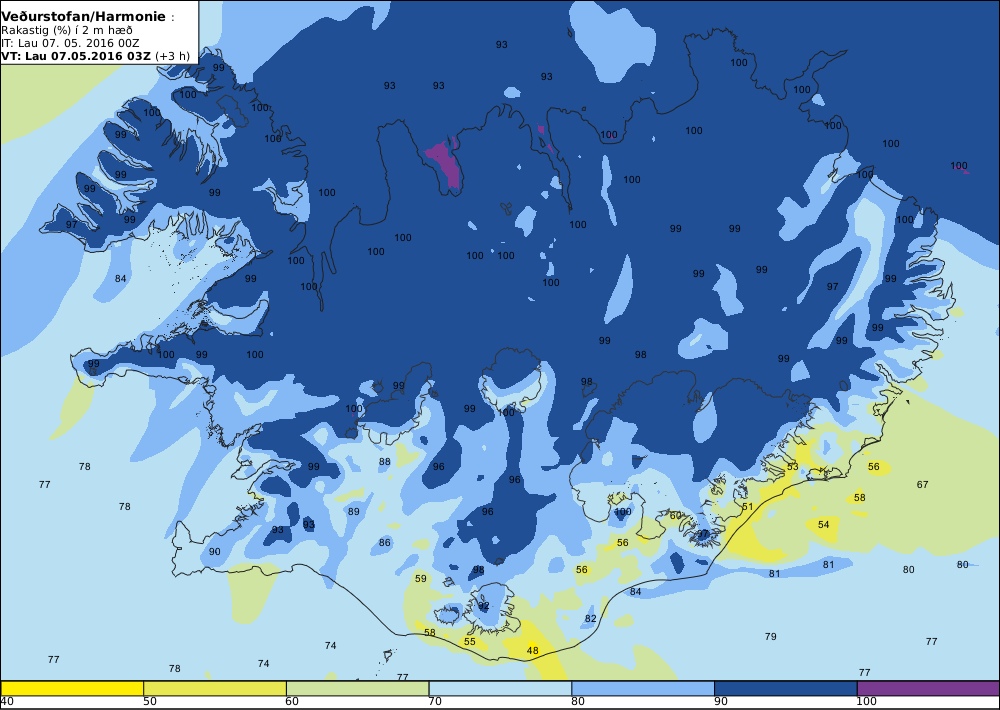The height and width of the screenshot is (710, 1000).
Task: Pick the dark blue 90–100 legend swatch
Action: coord(786,688)
